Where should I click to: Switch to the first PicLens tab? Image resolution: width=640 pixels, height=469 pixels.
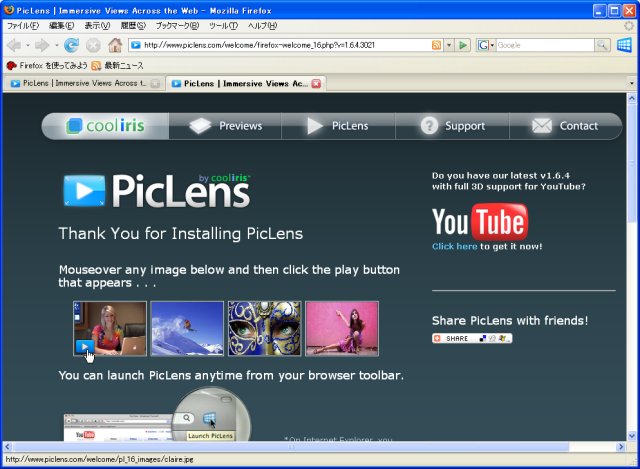point(84,83)
